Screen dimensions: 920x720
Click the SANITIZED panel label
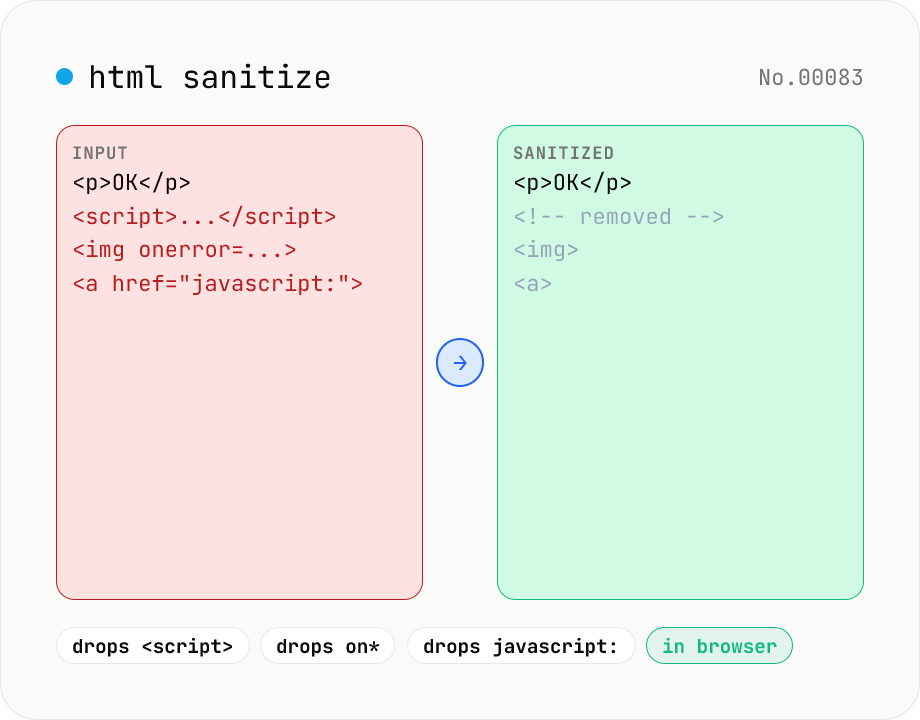(564, 153)
